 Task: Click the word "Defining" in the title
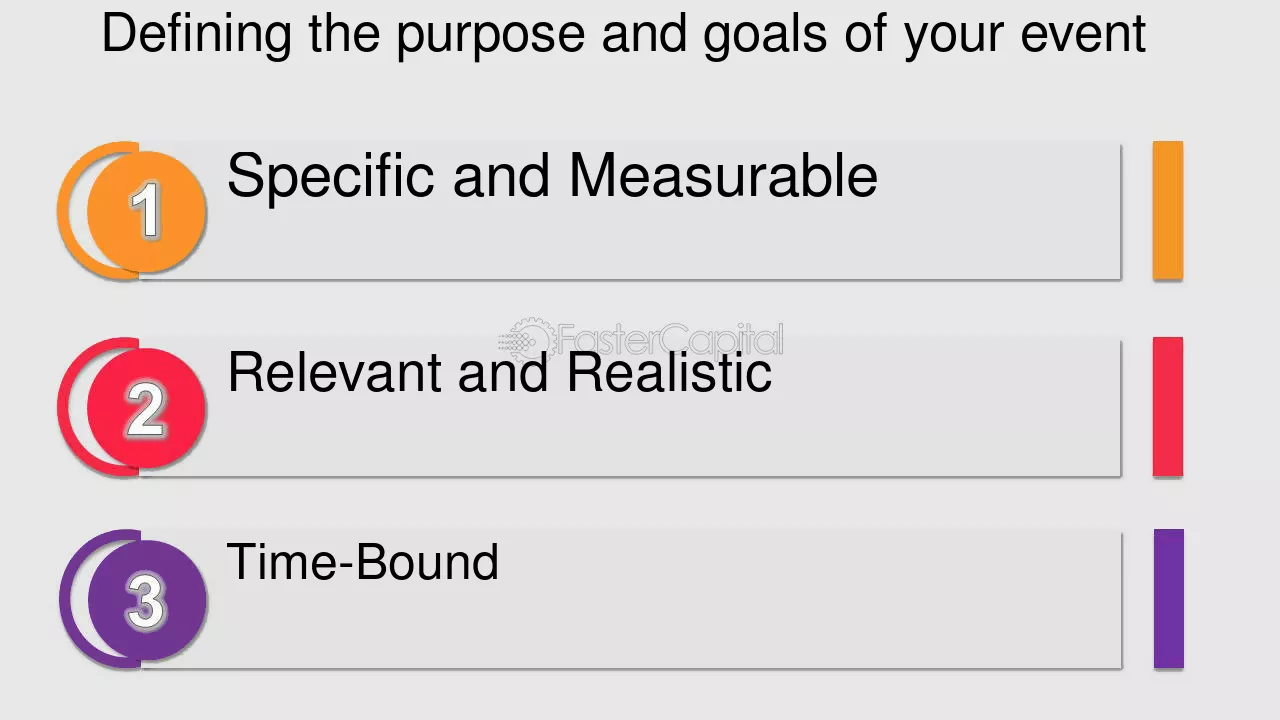click(198, 34)
